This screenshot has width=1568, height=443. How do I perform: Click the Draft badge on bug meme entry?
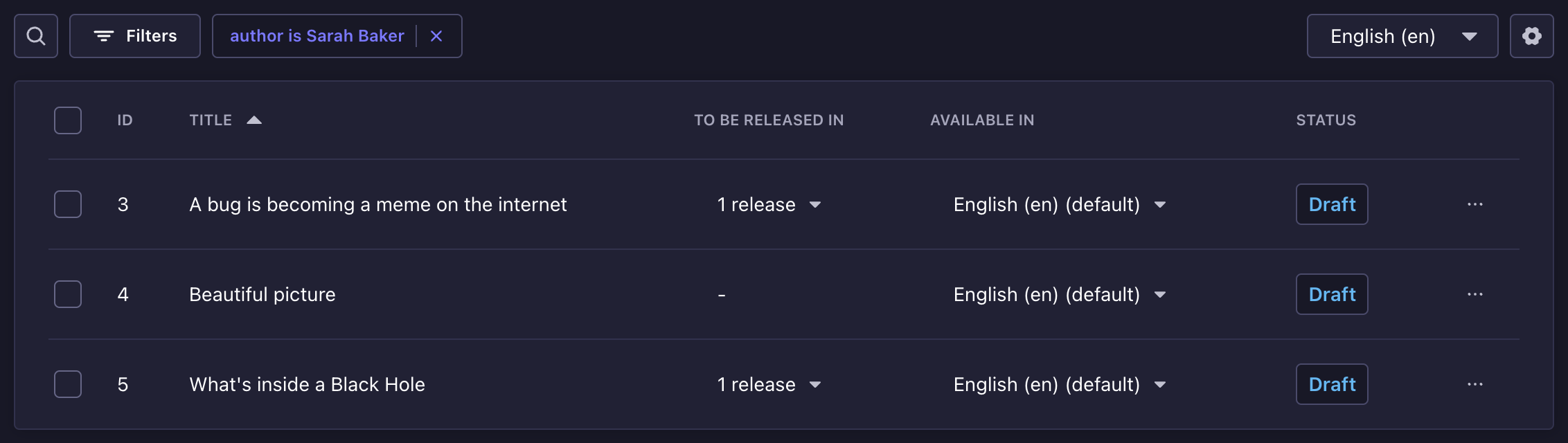tap(1331, 204)
